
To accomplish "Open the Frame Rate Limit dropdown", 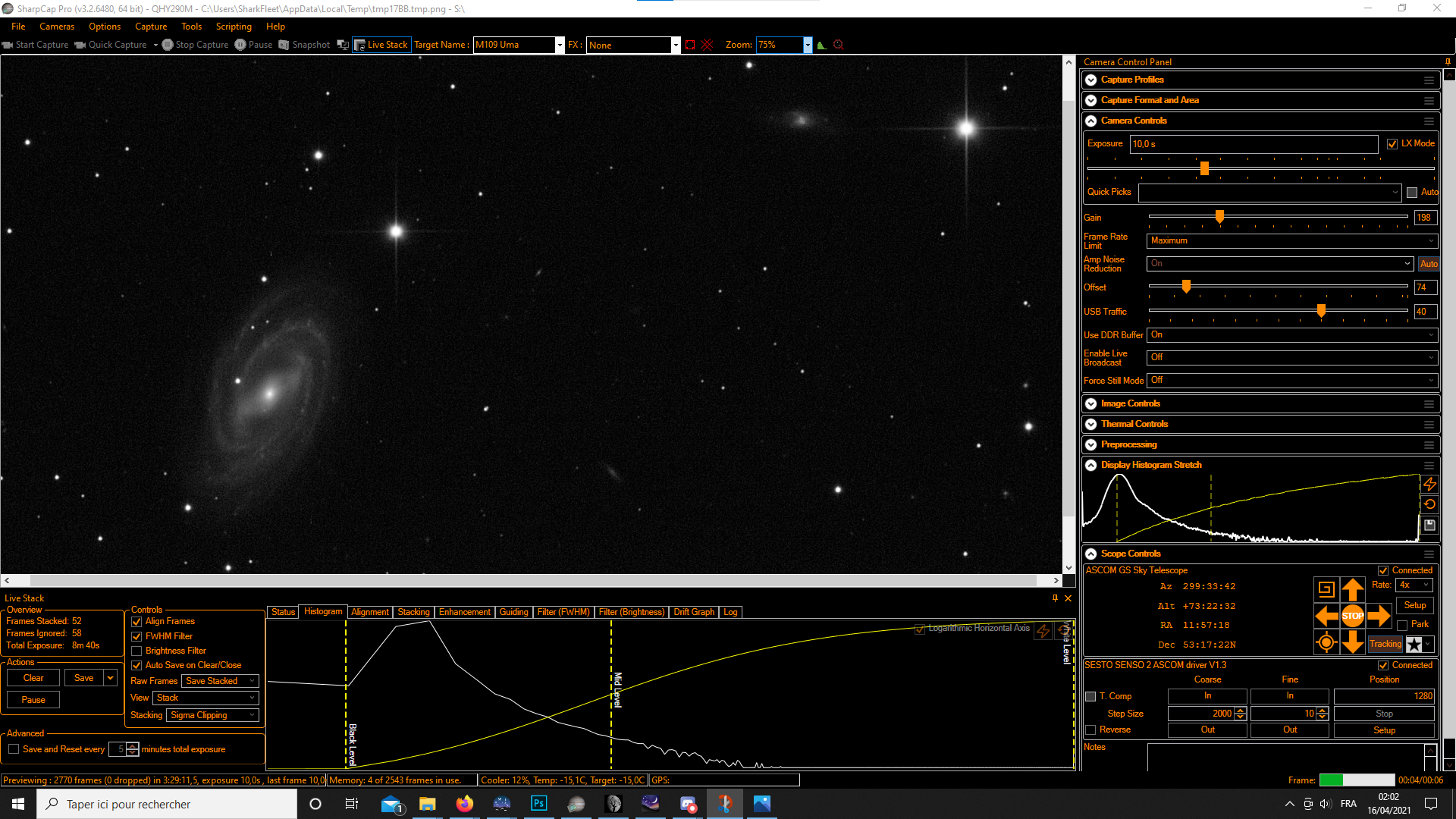I will click(1292, 241).
